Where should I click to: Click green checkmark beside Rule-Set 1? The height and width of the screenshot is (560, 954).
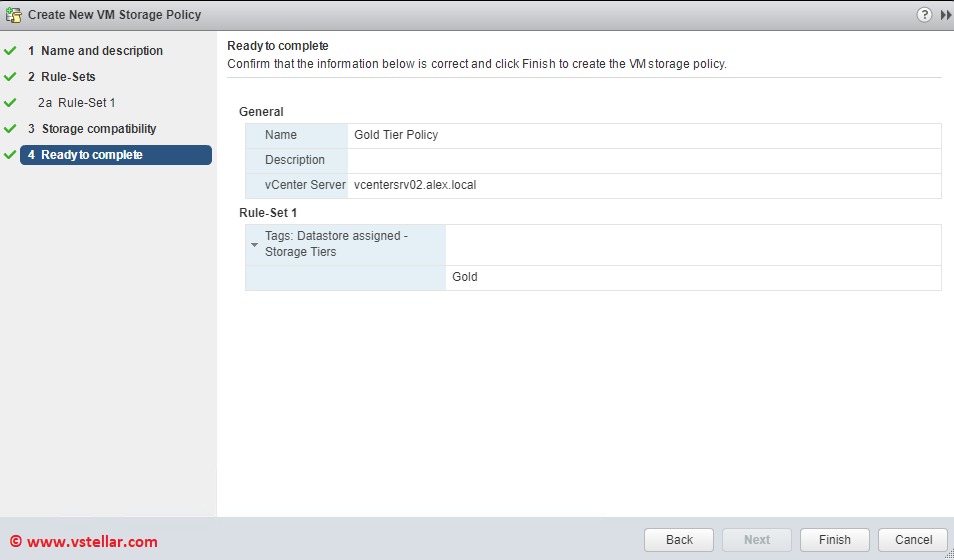[x=11, y=103]
